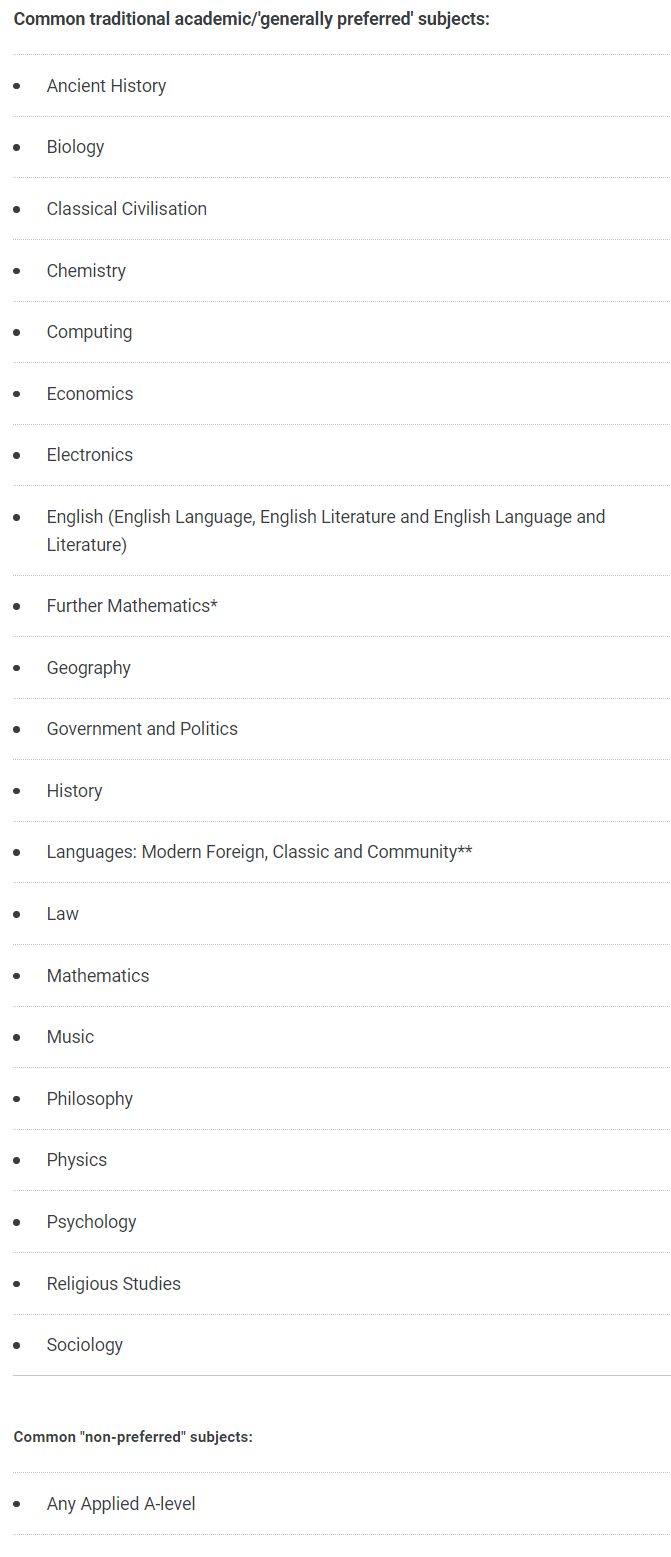This screenshot has height=1557, width=671.
Task: Click the Ancient History list item
Action: 106,86
